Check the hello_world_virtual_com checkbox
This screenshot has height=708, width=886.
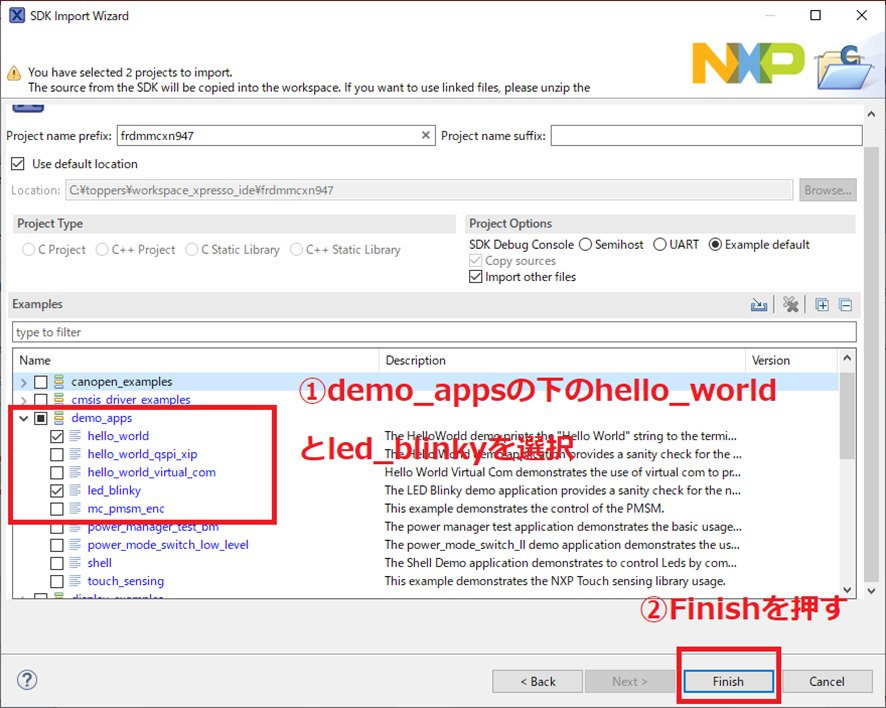pos(57,472)
